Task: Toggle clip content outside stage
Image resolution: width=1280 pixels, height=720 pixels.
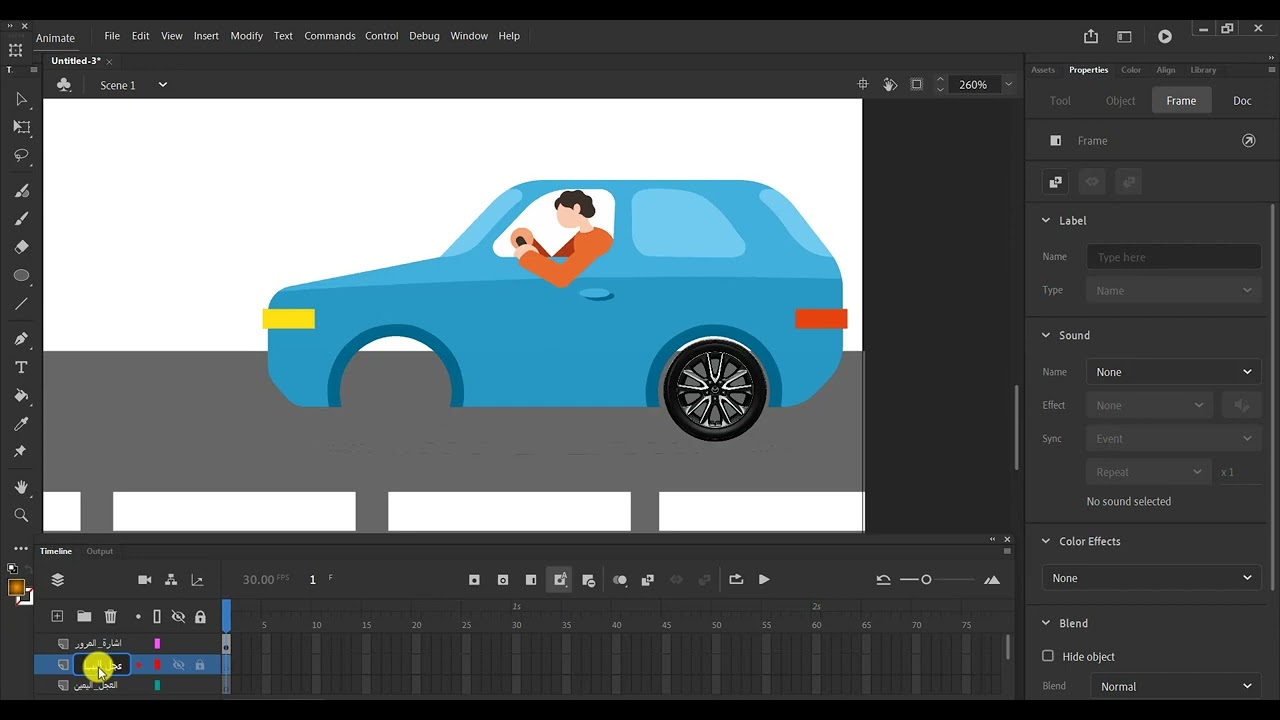Action: (917, 85)
